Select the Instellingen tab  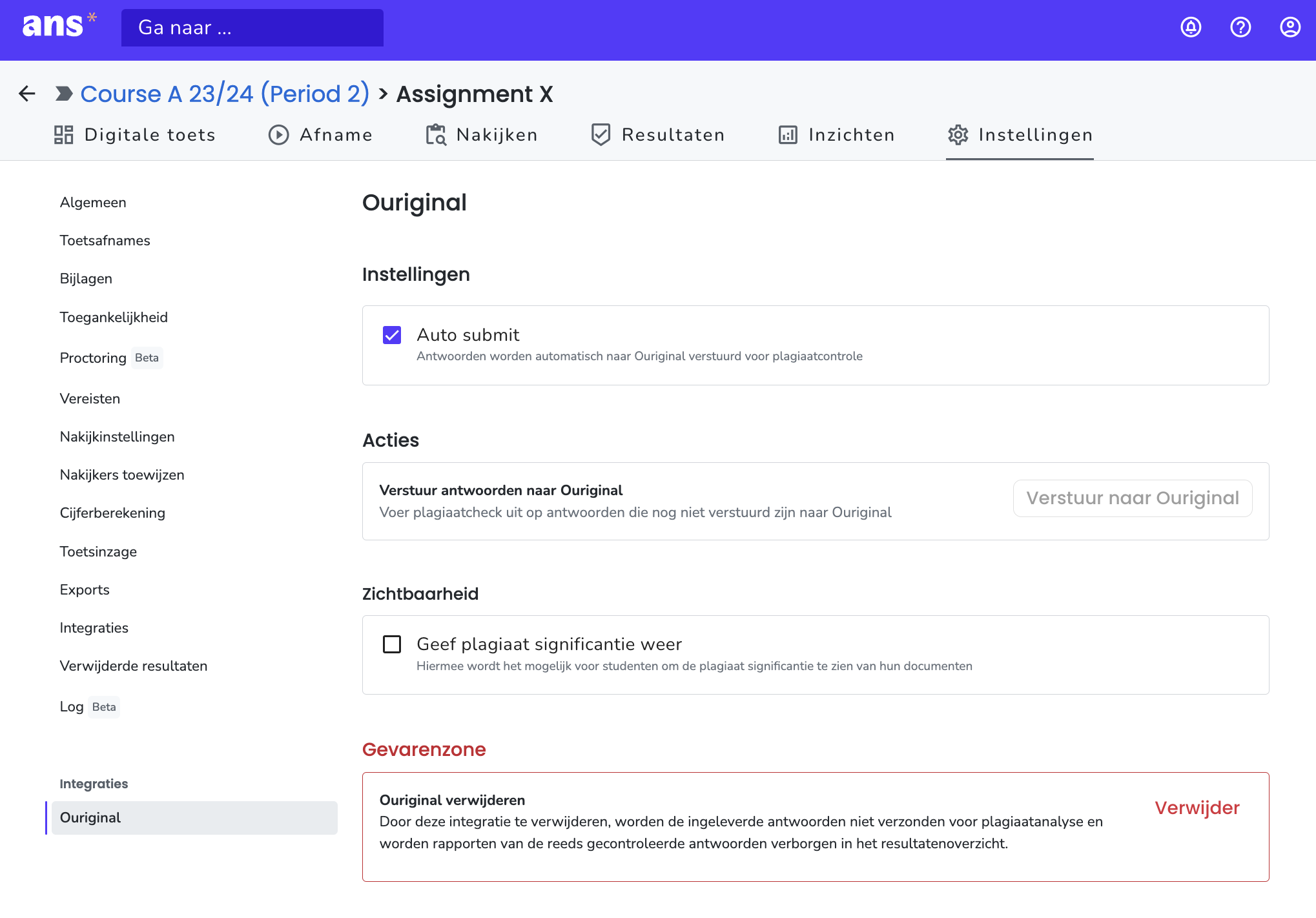(1020, 135)
